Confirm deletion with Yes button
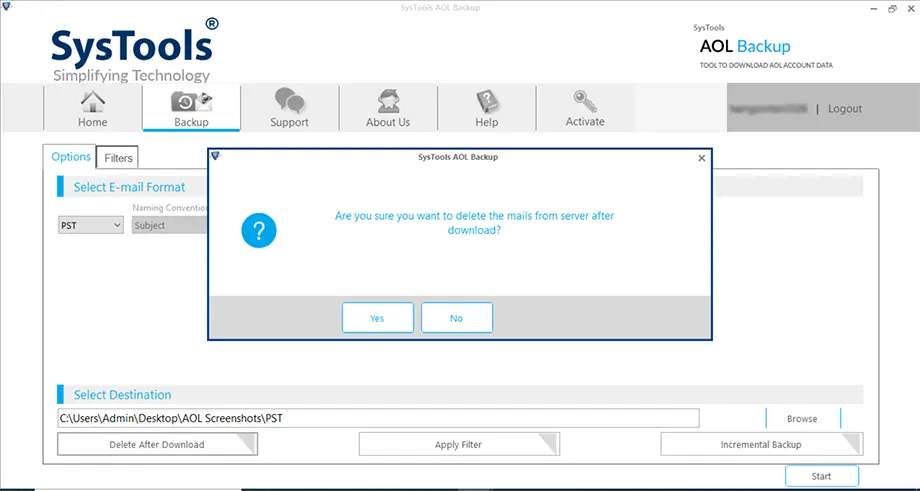This screenshot has width=920, height=491. [x=378, y=318]
